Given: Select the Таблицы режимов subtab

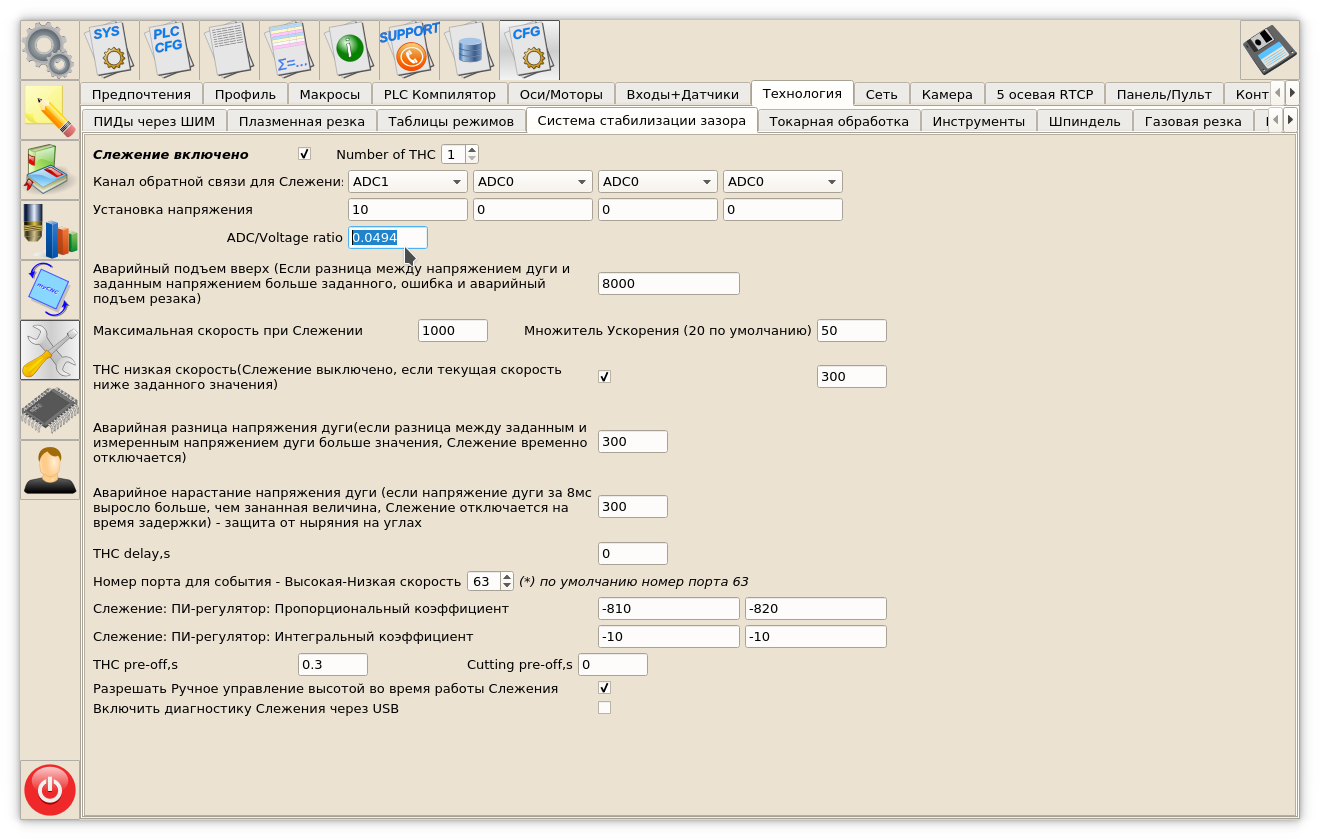Looking at the screenshot, I should click(451, 121).
